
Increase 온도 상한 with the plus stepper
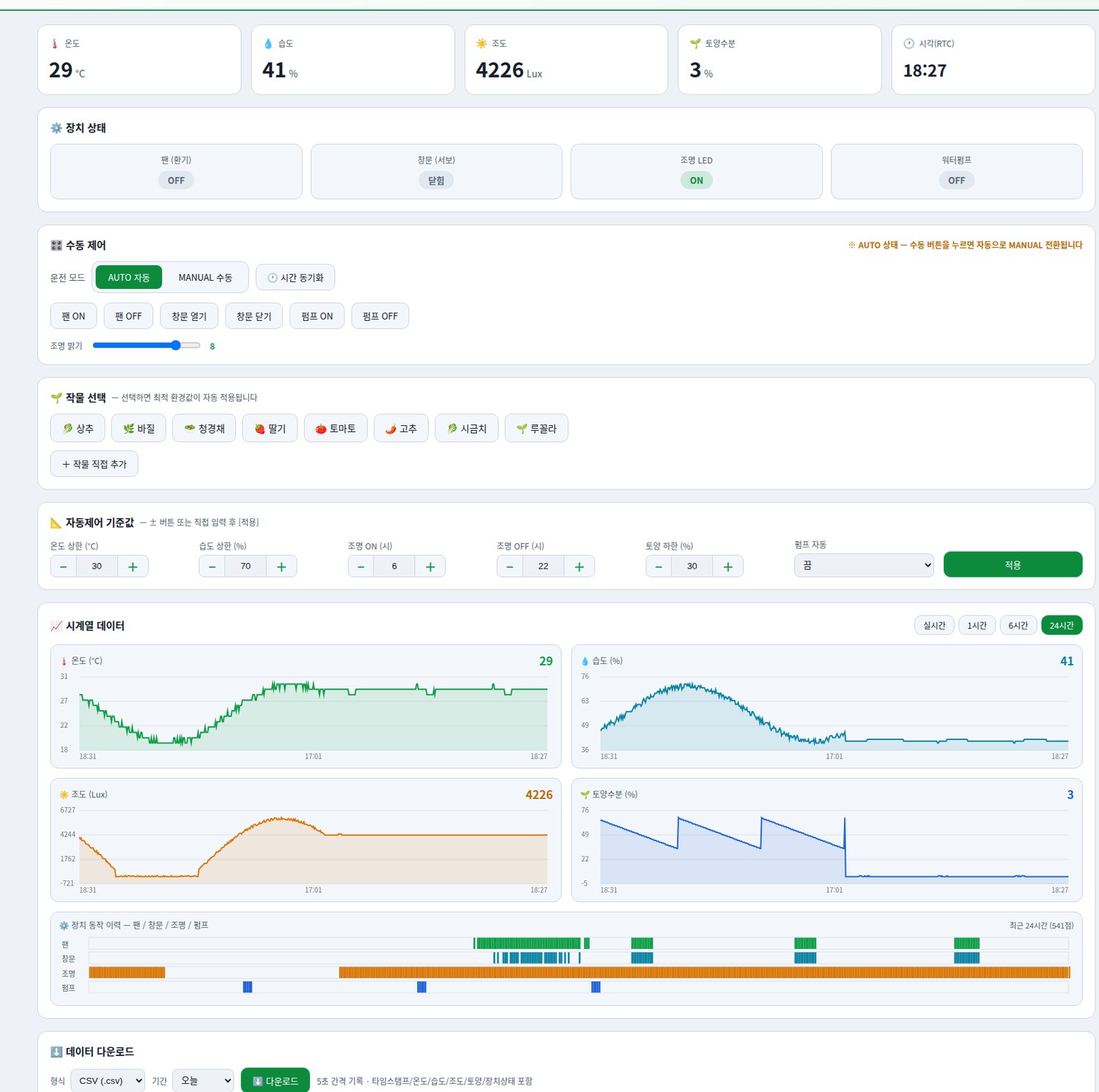pyautogui.click(x=133, y=567)
